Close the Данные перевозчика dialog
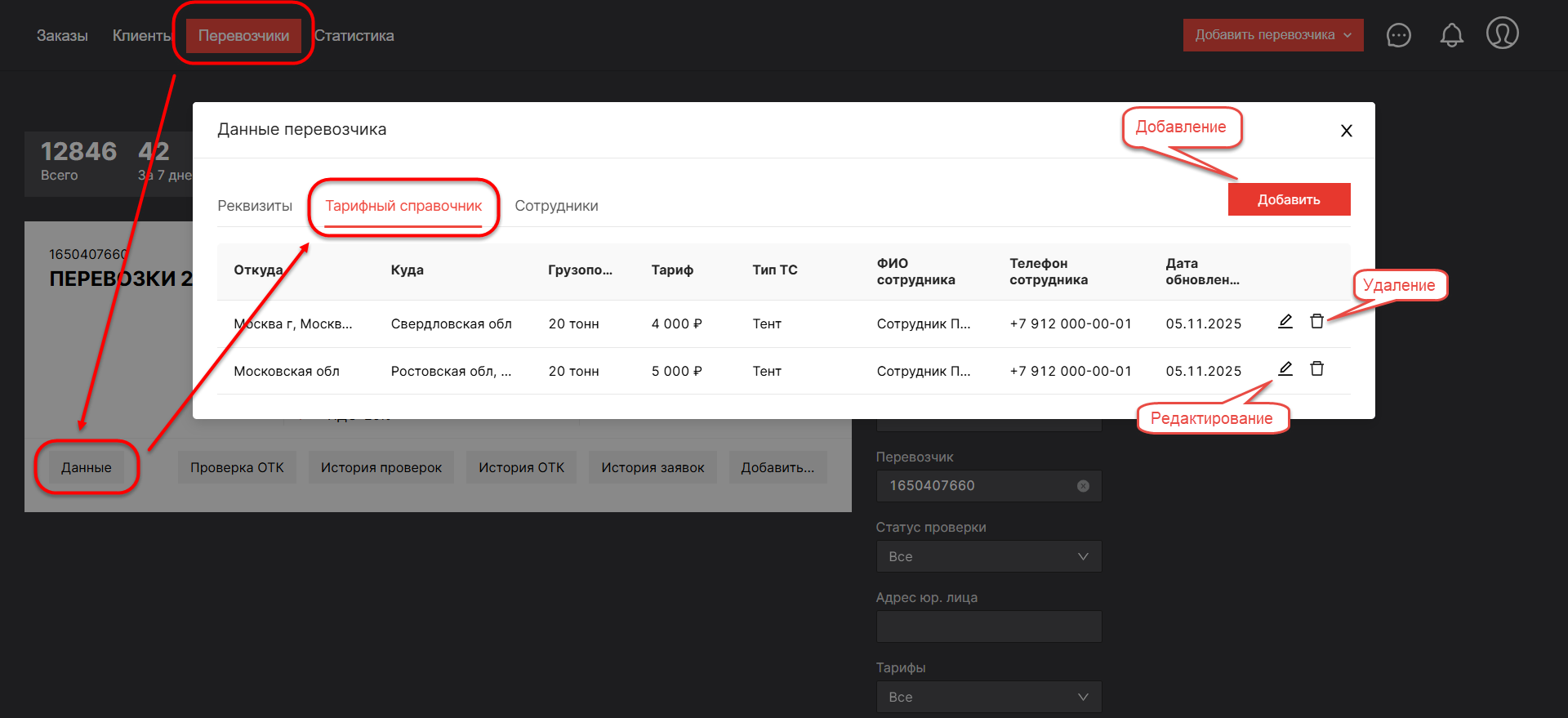Screen dimensions: 1568x718 [1346, 131]
